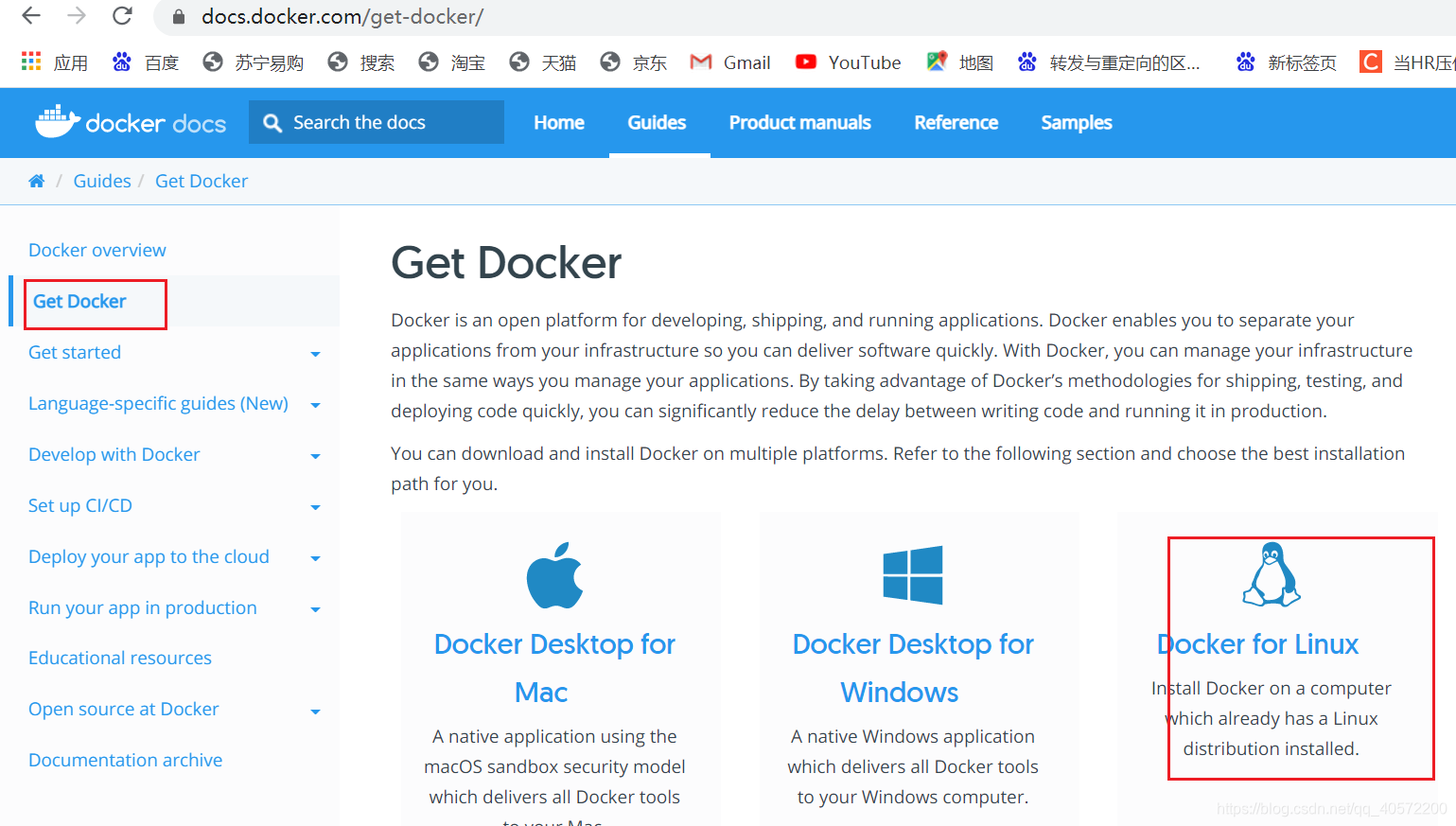Click the browser forward arrow
The image size is (1456, 826).
77,16
